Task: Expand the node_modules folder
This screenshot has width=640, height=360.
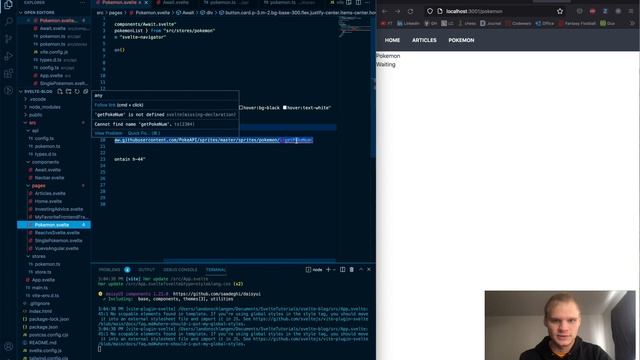Action: (x=26, y=107)
